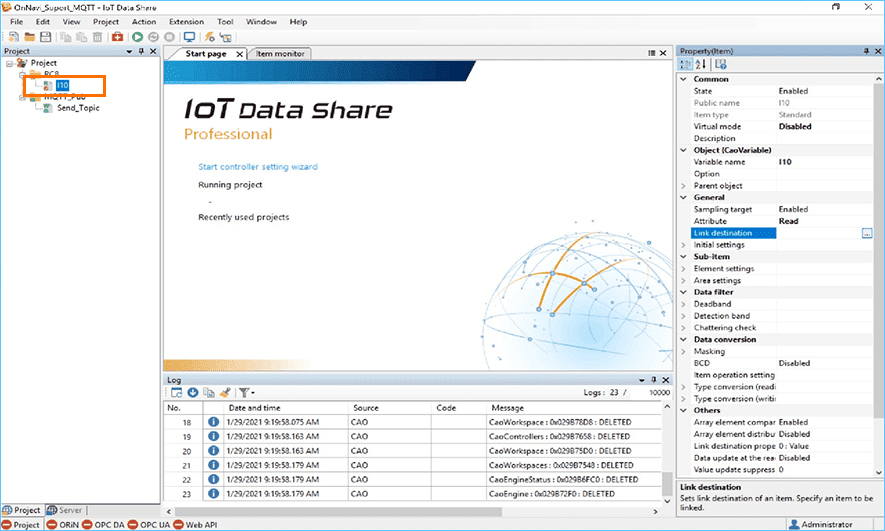This screenshot has width=885, height=531.
Task: Click the Message column header in Log
Action: 573,407
